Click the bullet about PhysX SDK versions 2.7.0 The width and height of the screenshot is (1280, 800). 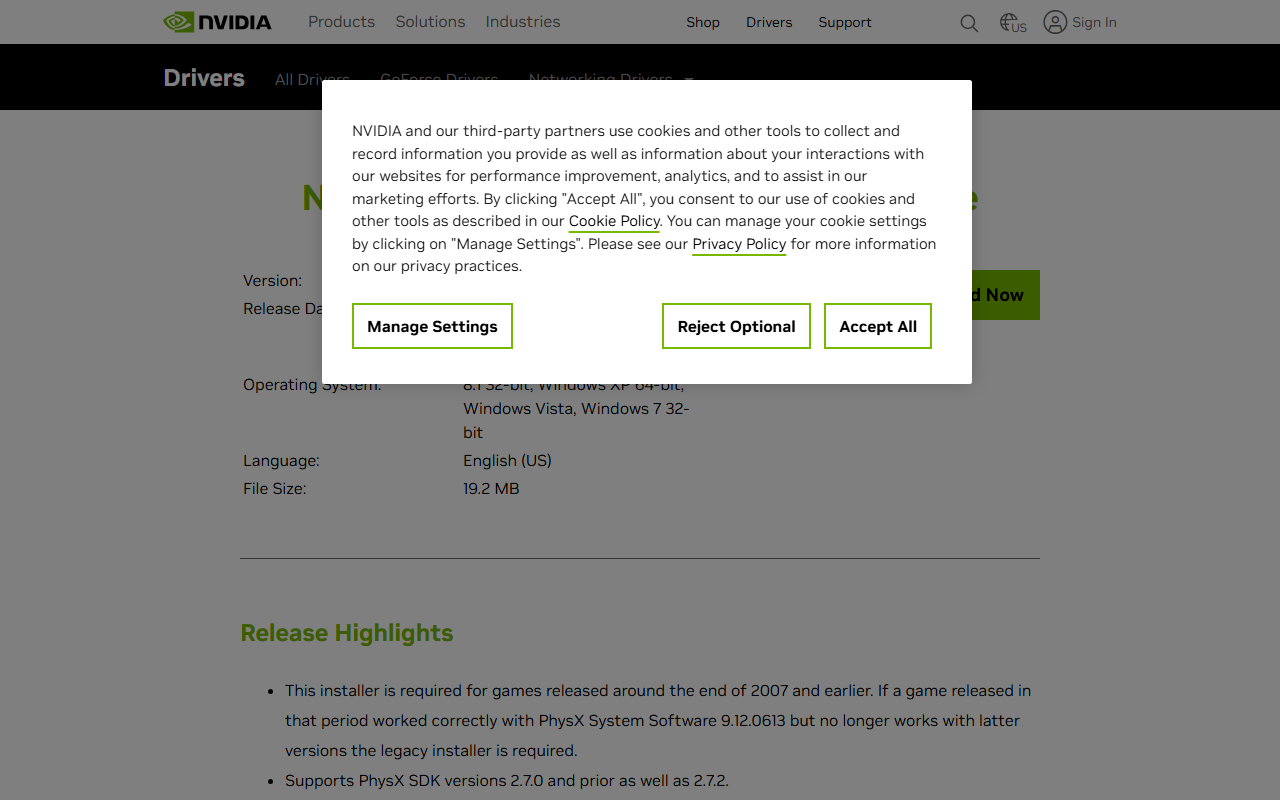click(507, 781)
